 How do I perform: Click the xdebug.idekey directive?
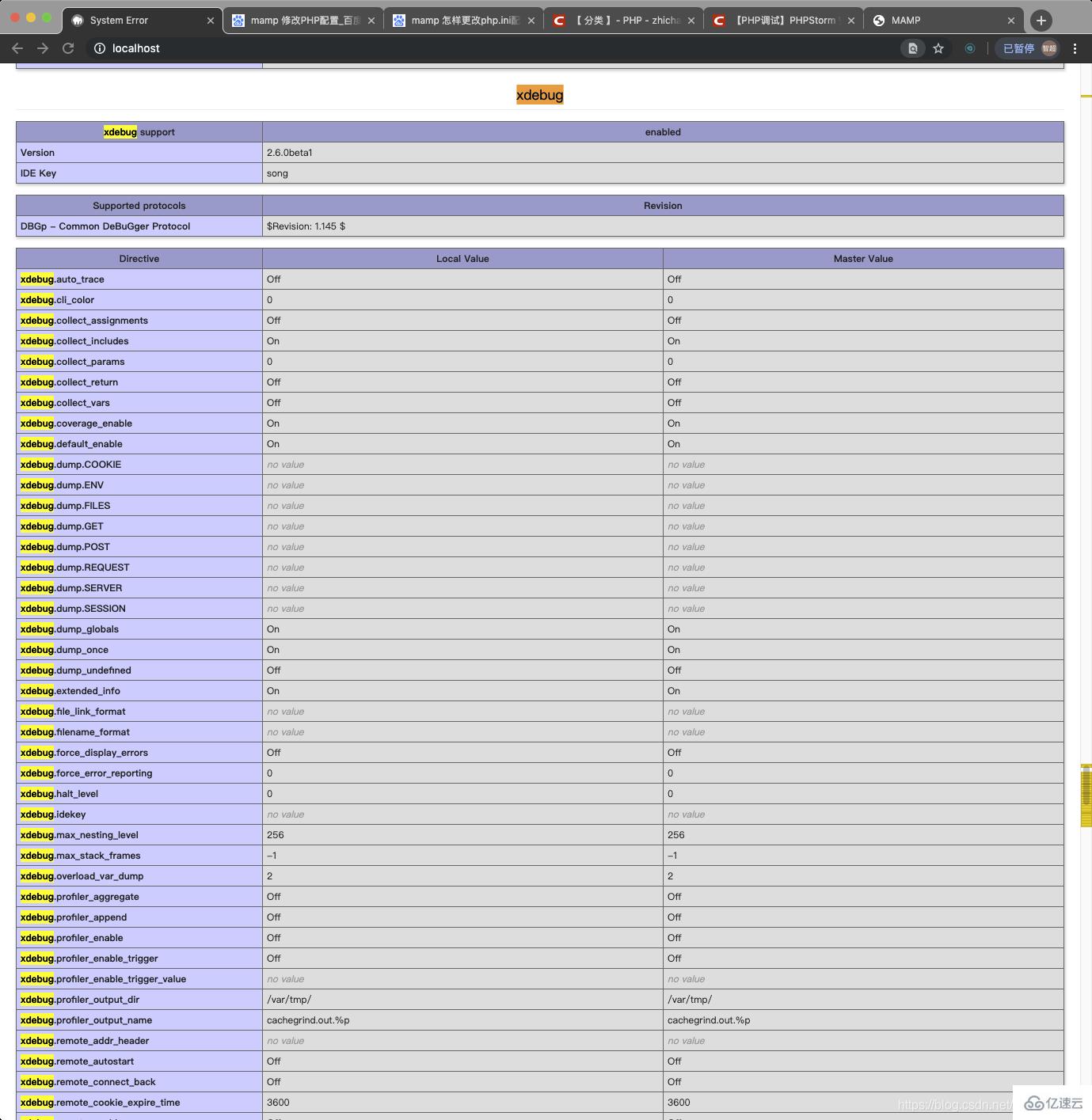53,814
